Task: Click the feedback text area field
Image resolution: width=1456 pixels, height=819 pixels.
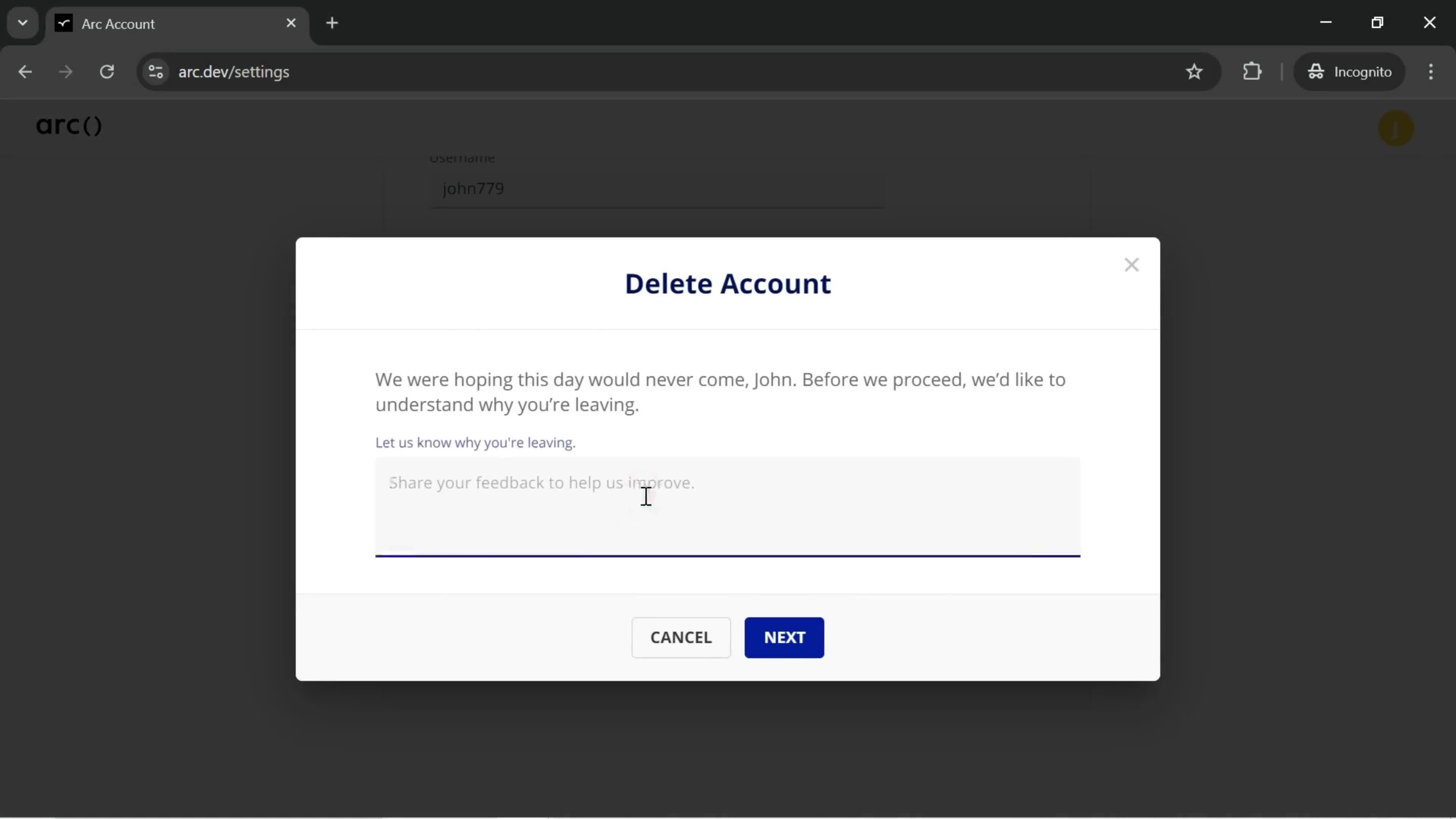Action: tap(728, 506)
